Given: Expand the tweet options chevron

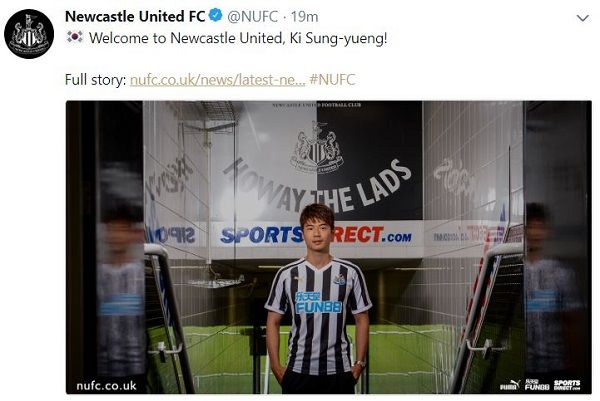Looking at the screenshot, I should click(x=582, y=18).
